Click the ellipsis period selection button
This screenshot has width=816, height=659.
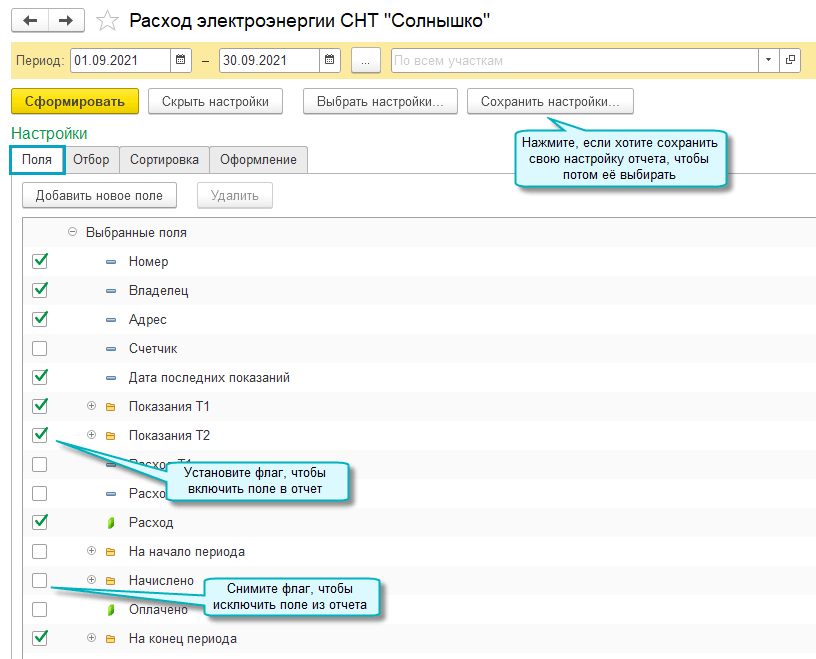point(366,61)
